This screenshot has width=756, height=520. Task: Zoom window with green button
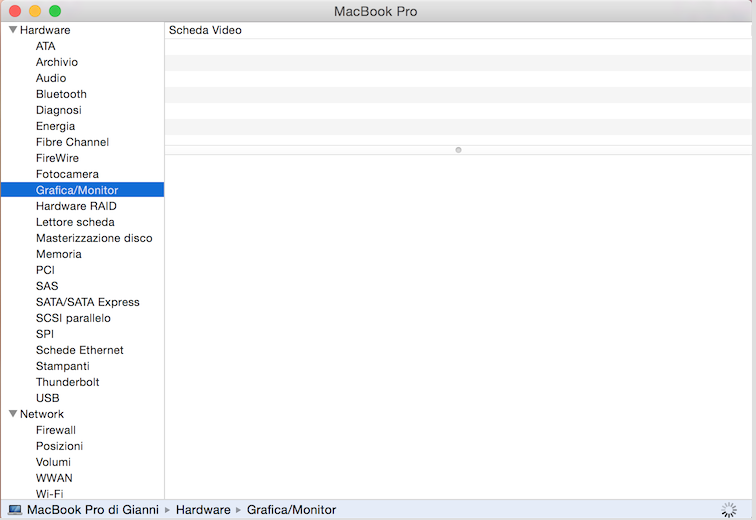click(x=55, y=11)
